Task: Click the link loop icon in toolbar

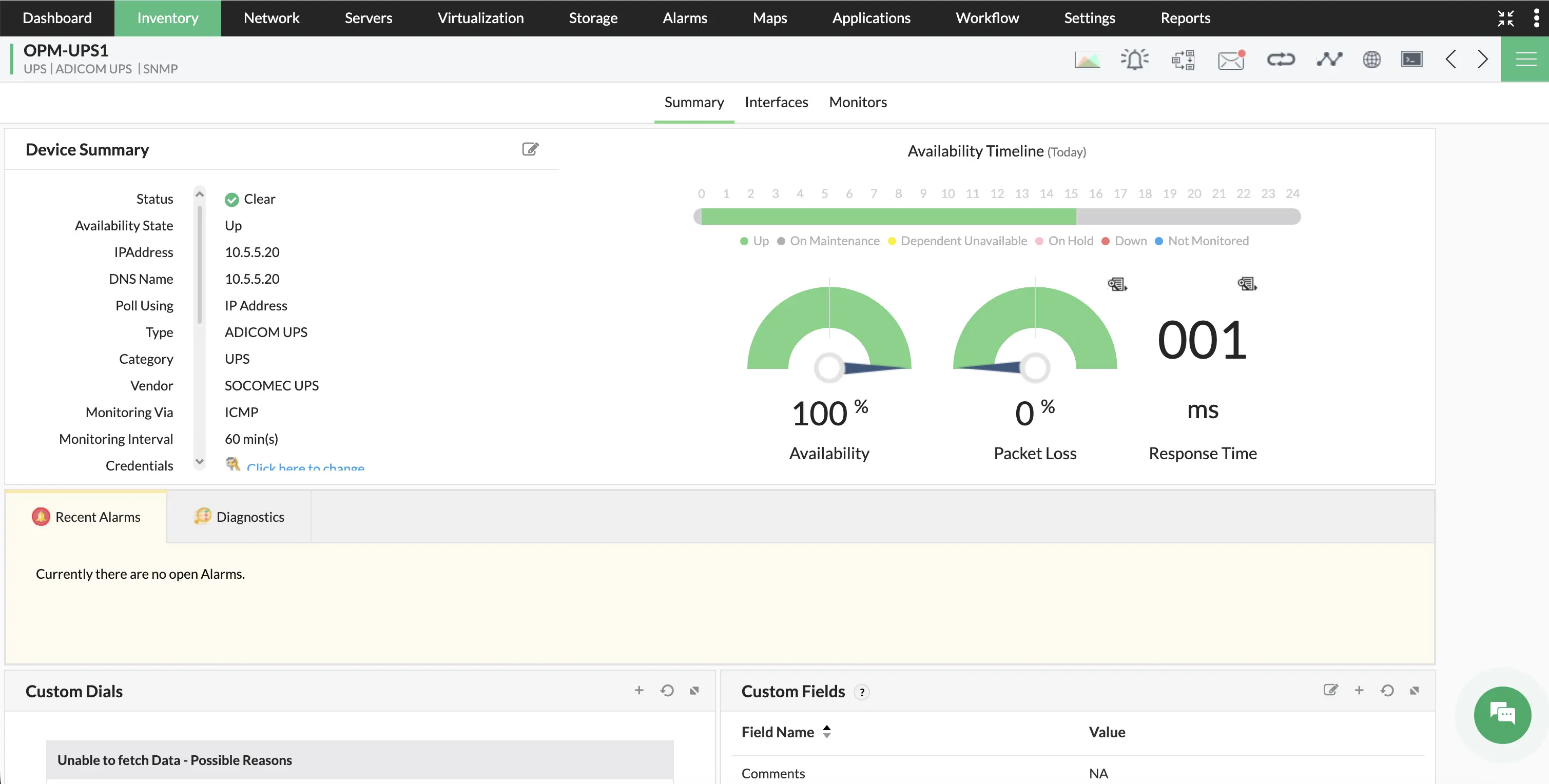Action: point(1281,60)
